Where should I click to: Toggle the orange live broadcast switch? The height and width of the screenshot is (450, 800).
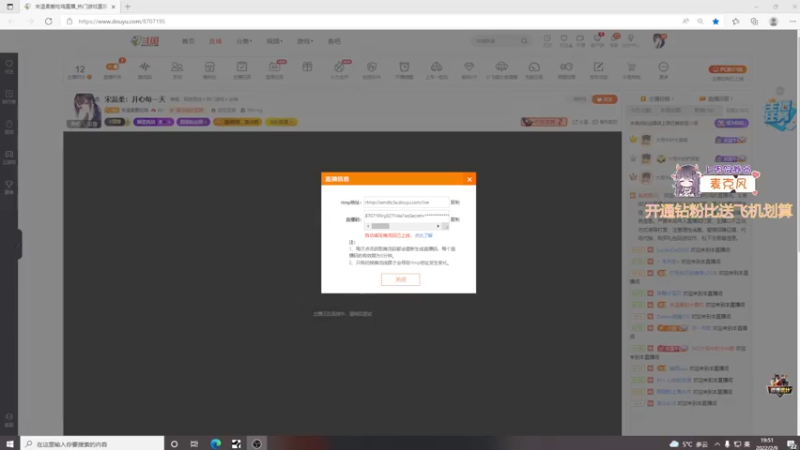[x=112, y=67]
